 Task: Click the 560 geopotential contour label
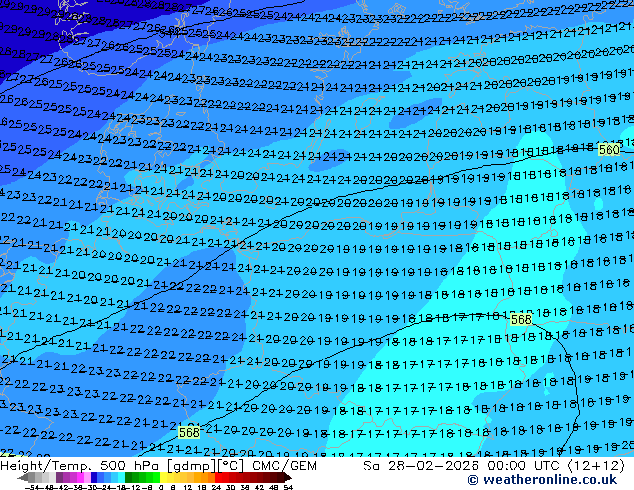tap(609, 150)
